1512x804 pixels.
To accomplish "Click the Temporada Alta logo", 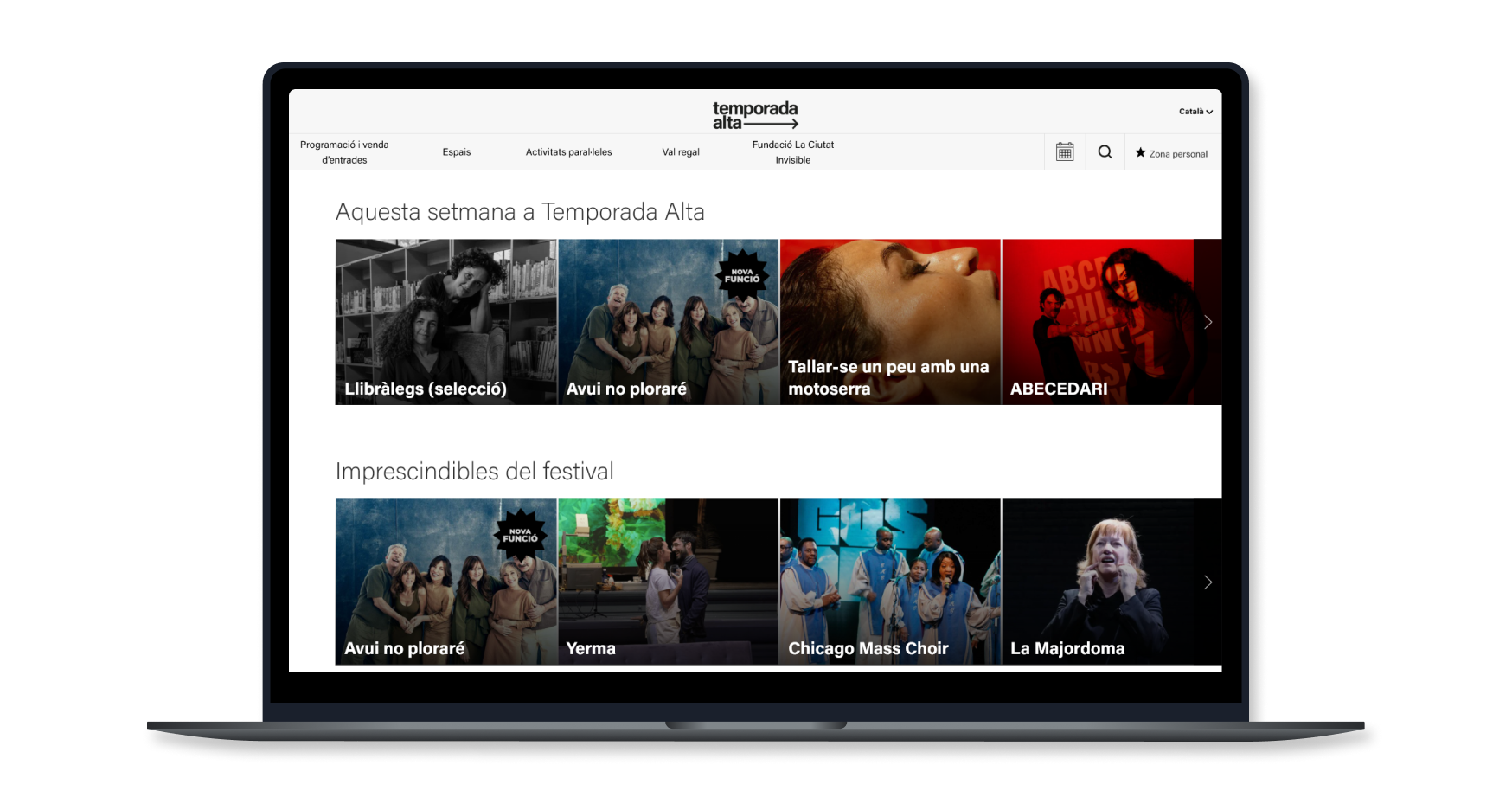I will [754, 115].
